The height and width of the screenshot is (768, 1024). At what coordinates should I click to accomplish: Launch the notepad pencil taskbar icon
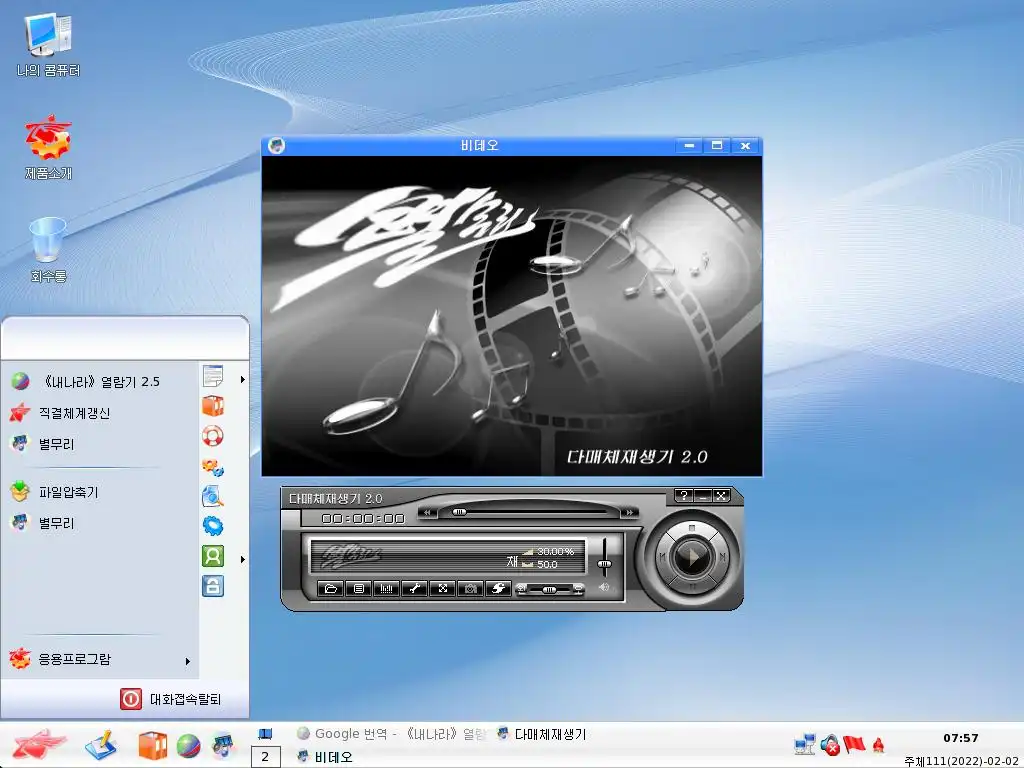[101, 745]
